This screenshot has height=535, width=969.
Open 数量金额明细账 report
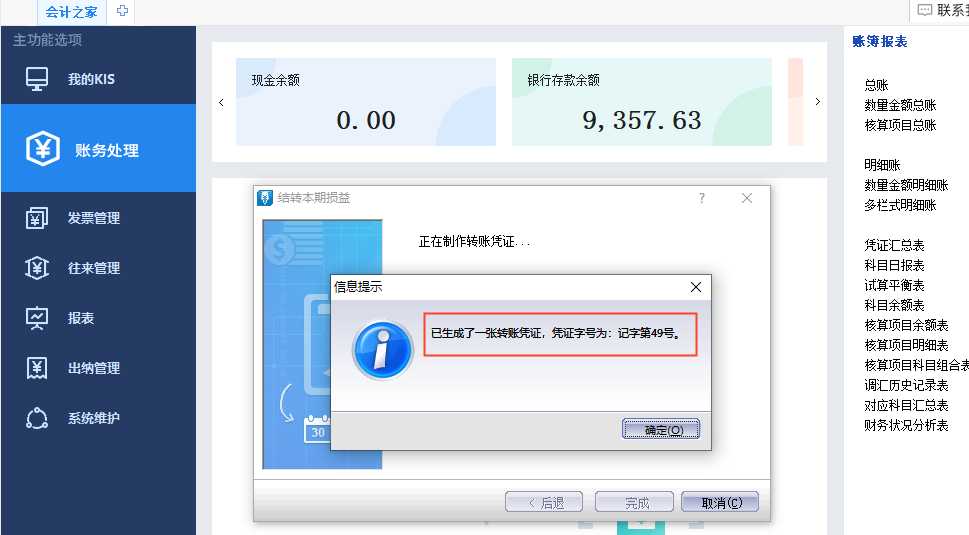[906, 185]
